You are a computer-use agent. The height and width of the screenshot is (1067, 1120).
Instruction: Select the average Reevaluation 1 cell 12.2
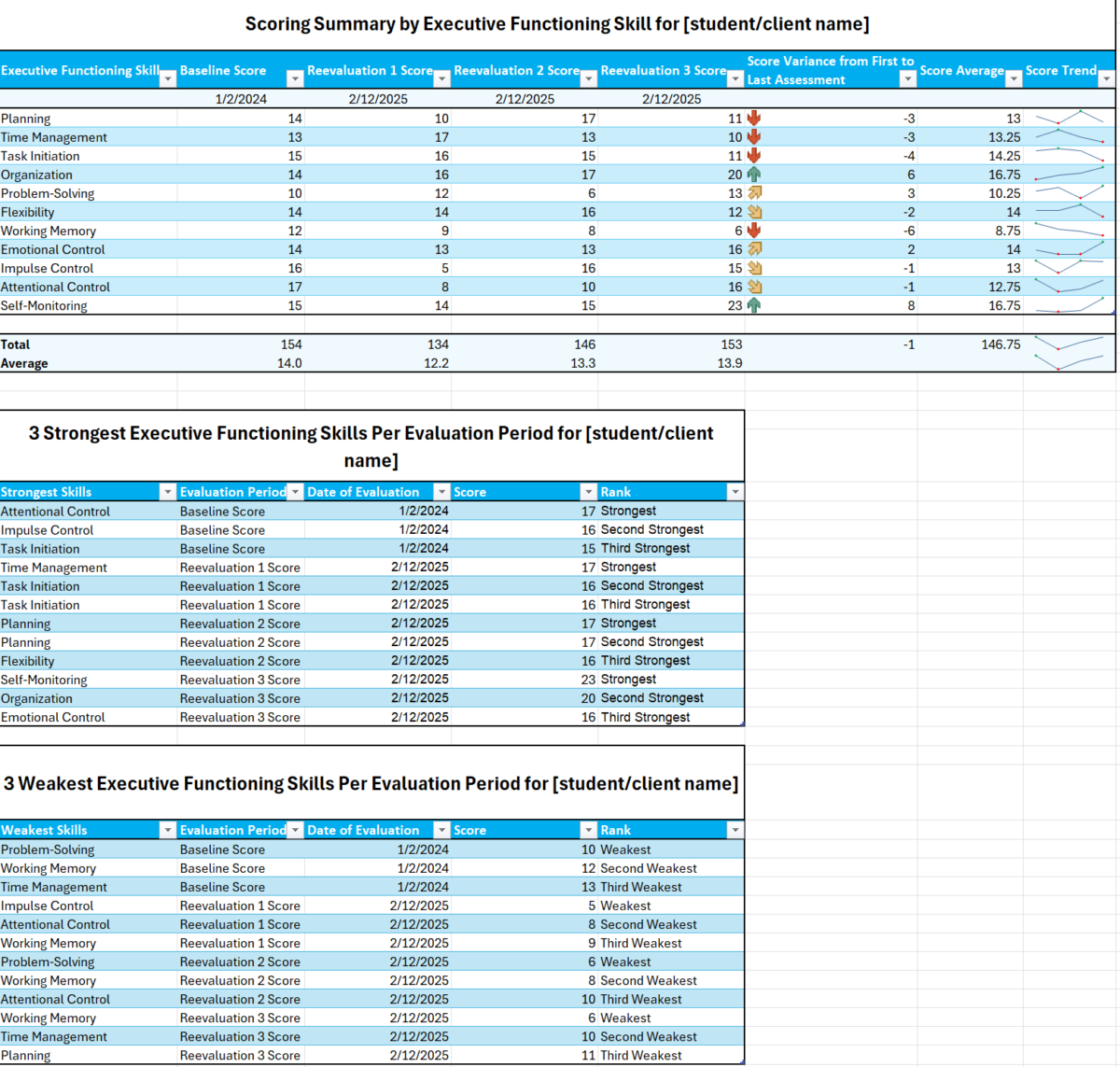point(378,363)
